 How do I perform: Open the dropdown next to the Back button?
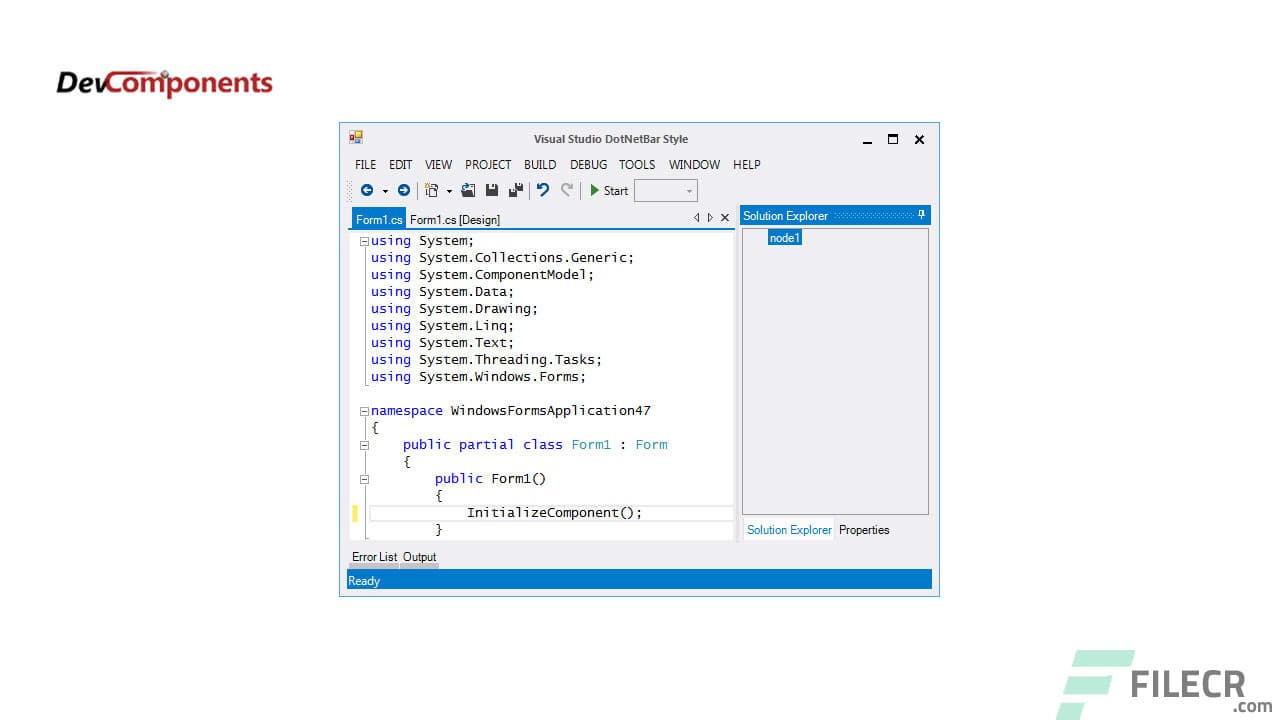pyautogui.click(x=385, y=190)
